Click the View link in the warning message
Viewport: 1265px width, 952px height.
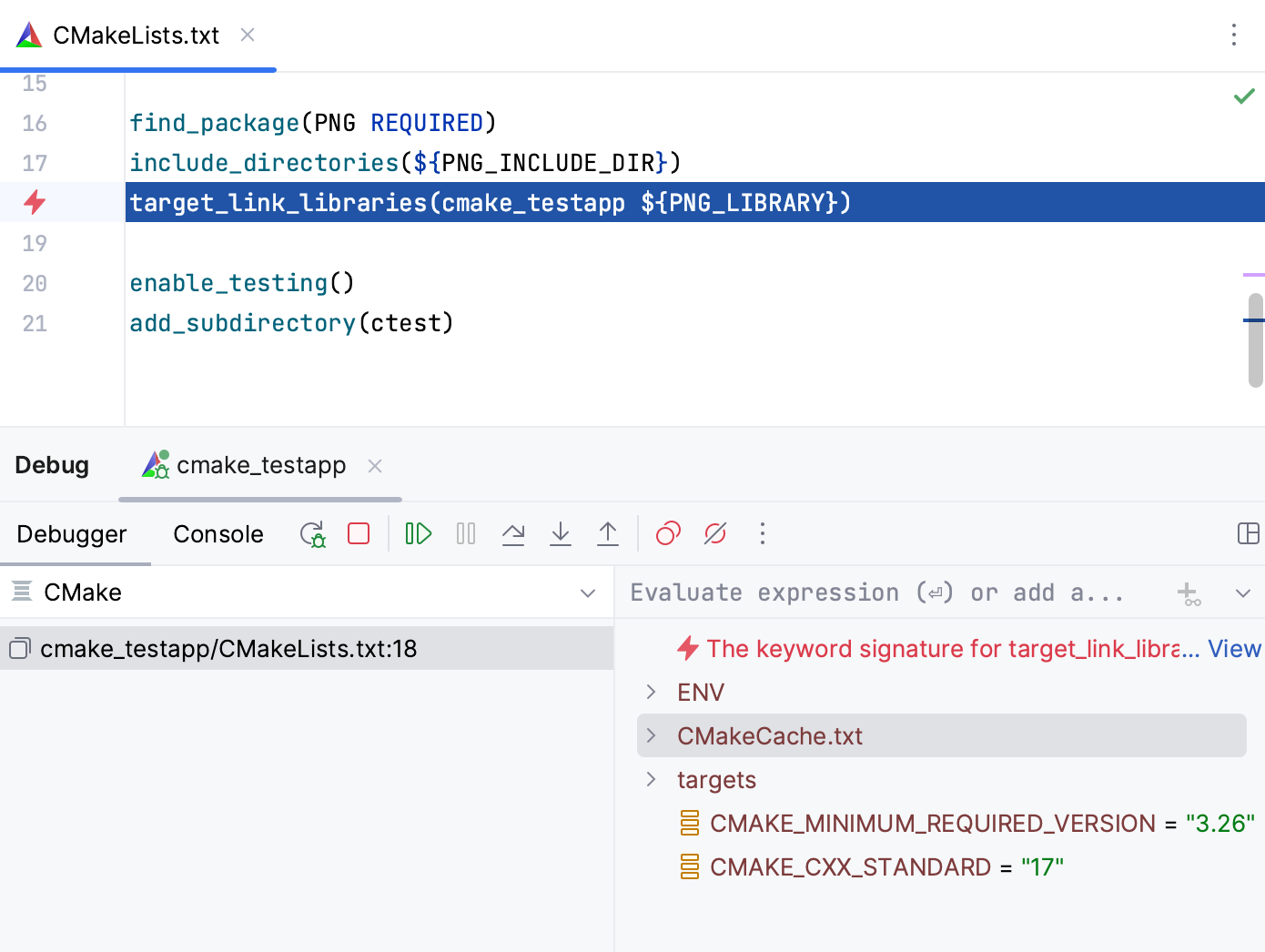click(x=1234, y=648)
